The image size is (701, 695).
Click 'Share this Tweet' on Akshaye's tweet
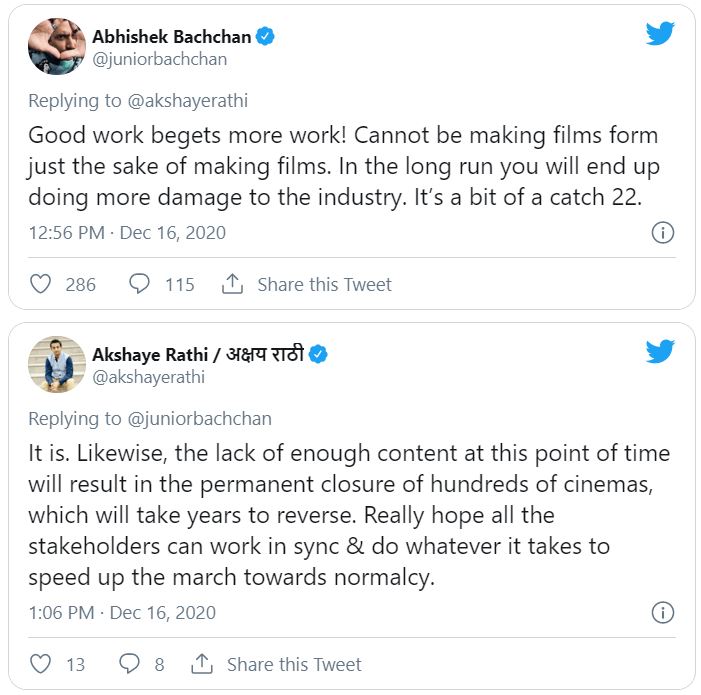(x=294, y=664)
